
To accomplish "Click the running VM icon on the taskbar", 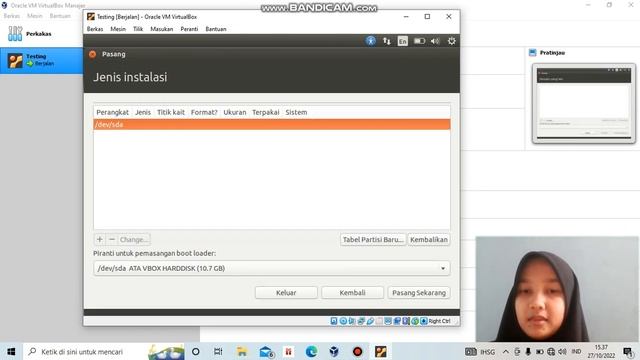I will pos(380,351).
